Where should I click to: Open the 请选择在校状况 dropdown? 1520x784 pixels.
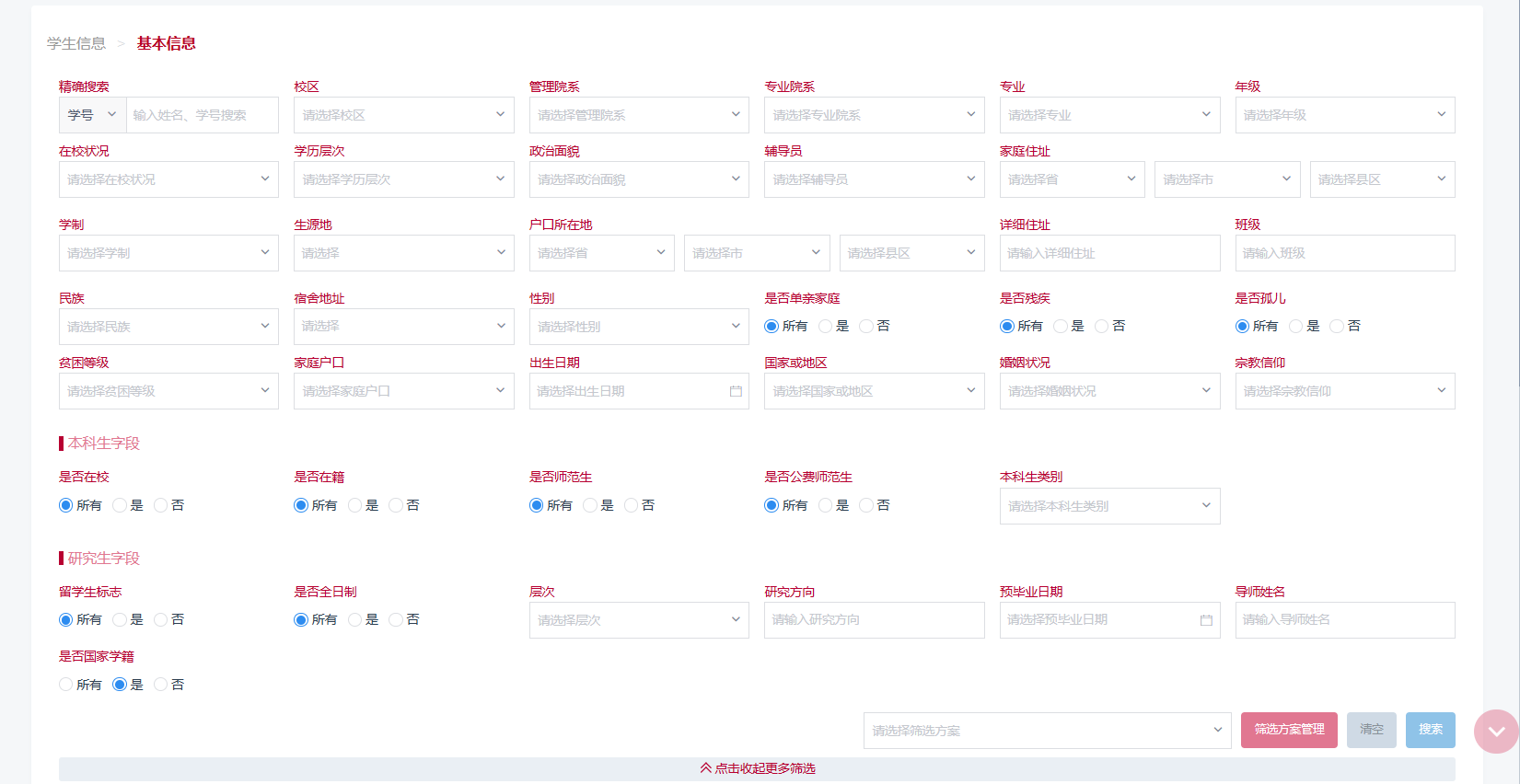pos(168,179)
